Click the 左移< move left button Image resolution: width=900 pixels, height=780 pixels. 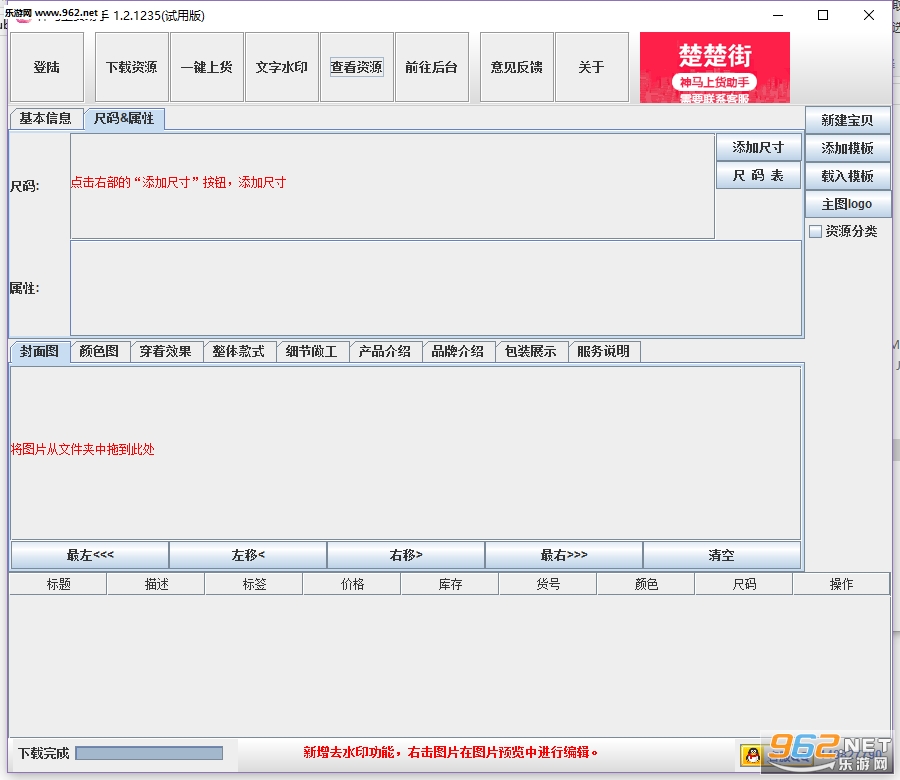coord(248,555)
